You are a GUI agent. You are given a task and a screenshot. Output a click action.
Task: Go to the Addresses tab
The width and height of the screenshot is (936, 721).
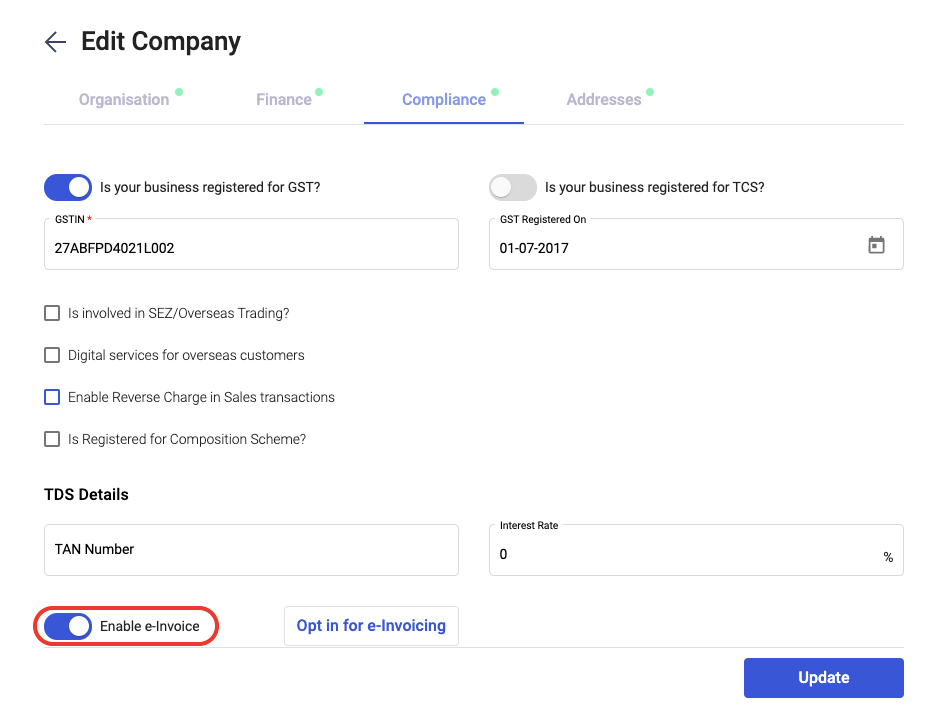click(604, 100)
